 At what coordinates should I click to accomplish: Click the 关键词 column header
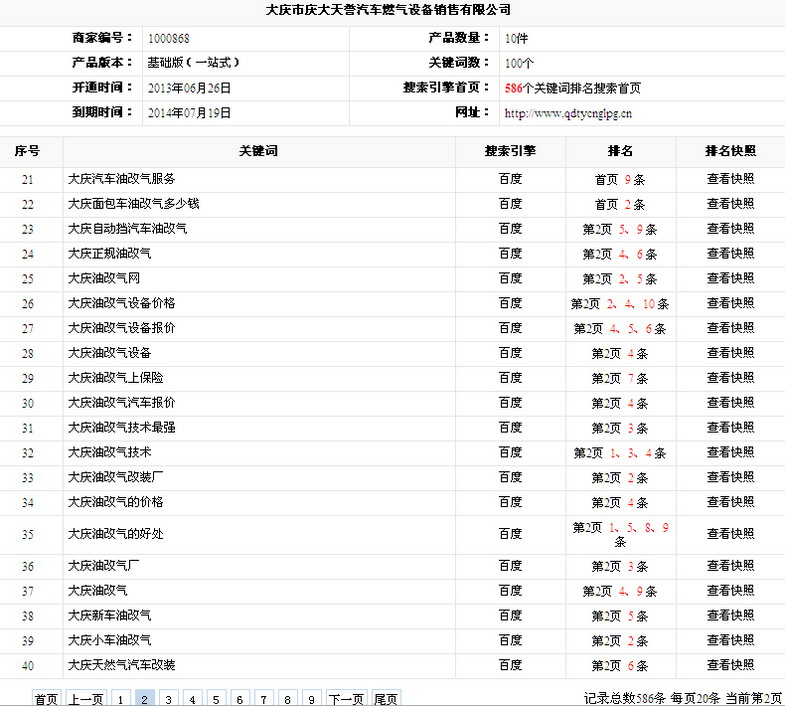tap(258, 151)
